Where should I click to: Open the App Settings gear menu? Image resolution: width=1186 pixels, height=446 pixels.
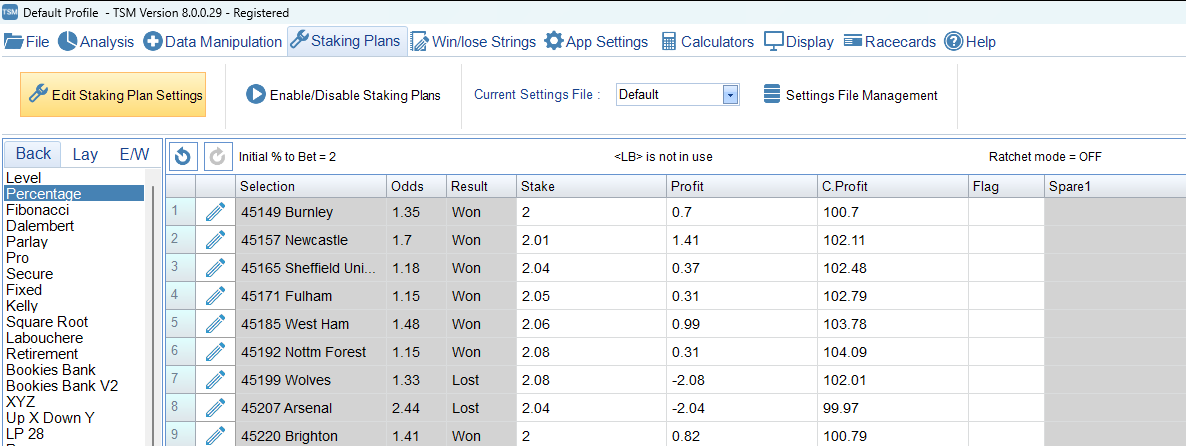pyautogui.click(x=596, y=42)
